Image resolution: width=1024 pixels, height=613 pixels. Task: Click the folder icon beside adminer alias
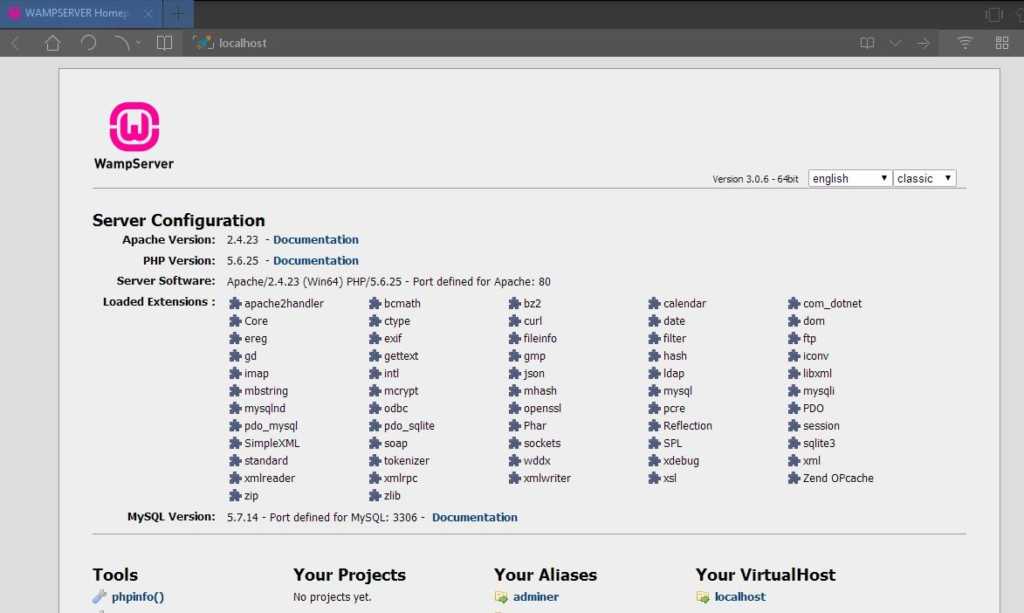click(x=501, y=597)
